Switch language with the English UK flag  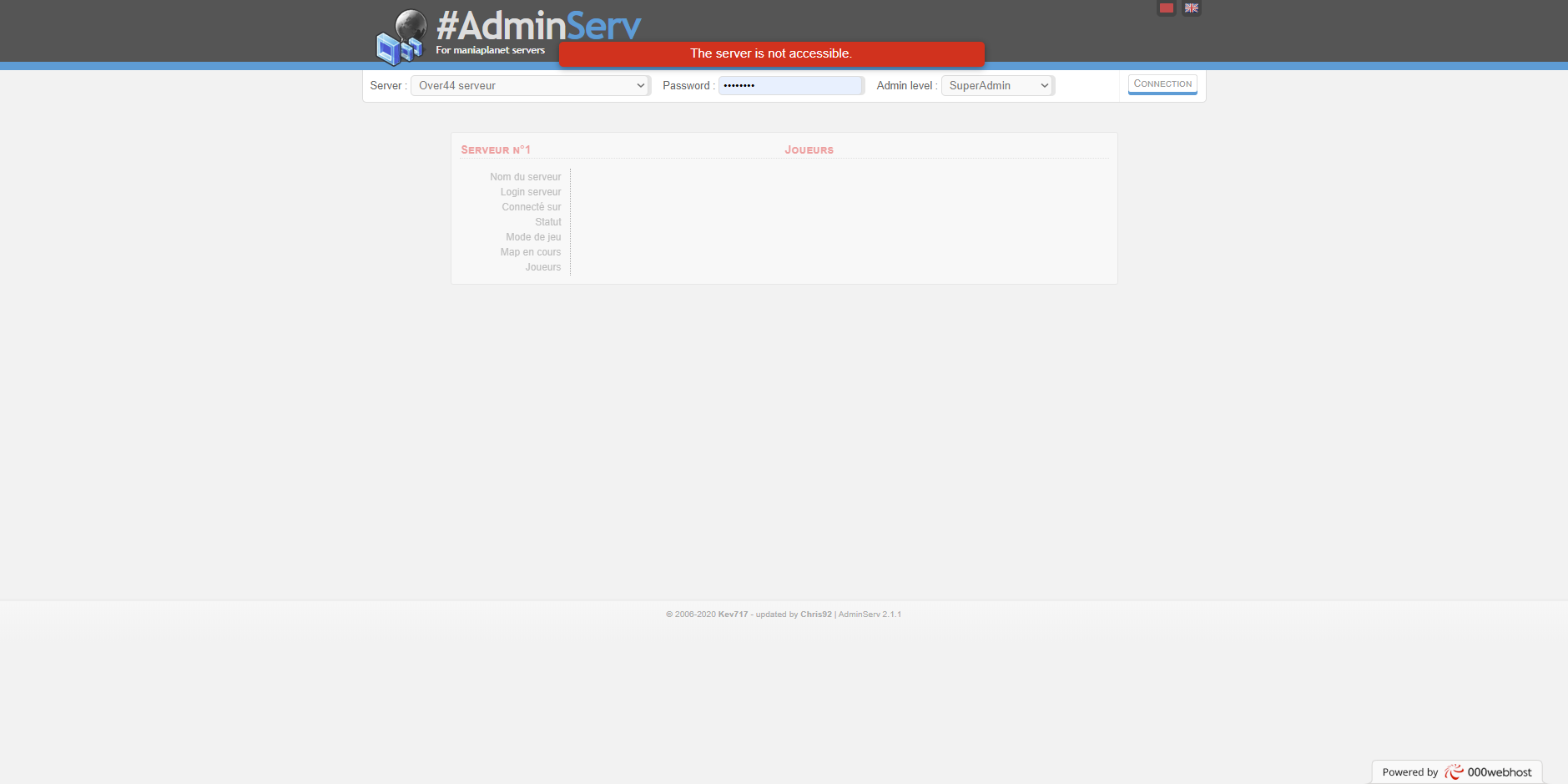point(1192,8)
